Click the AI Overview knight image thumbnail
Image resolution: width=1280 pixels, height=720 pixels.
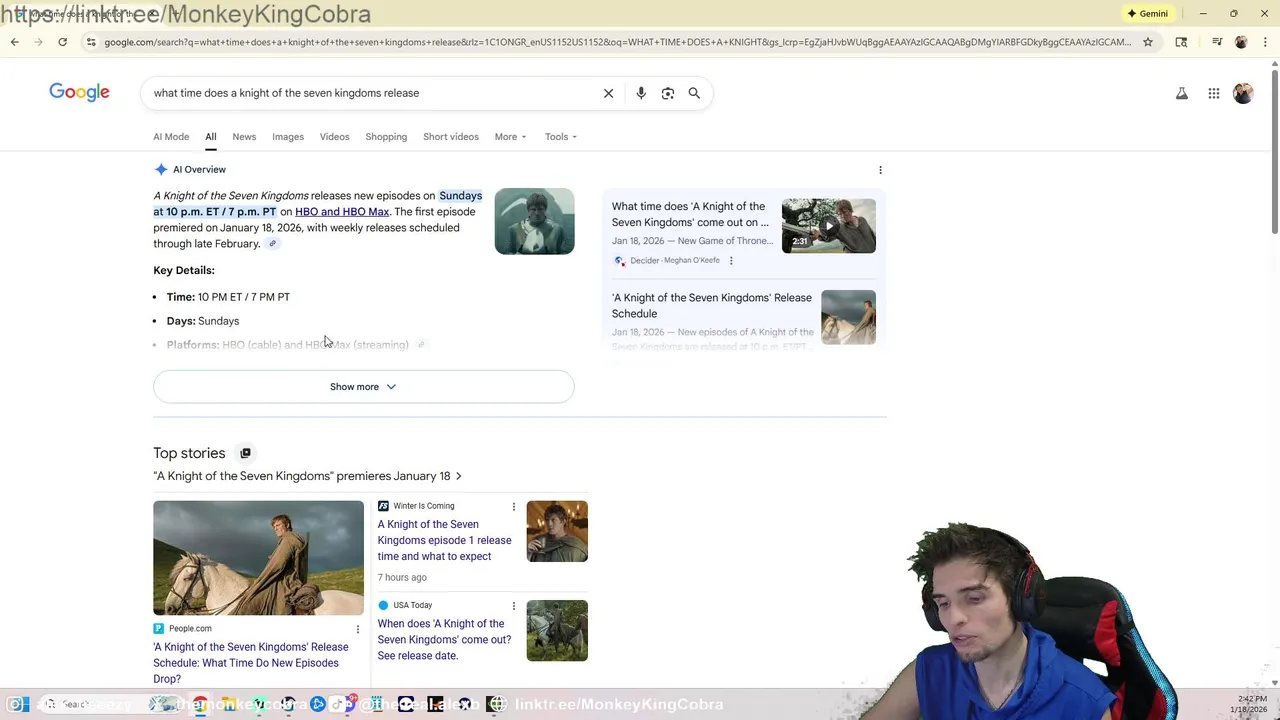coord(534,221)
